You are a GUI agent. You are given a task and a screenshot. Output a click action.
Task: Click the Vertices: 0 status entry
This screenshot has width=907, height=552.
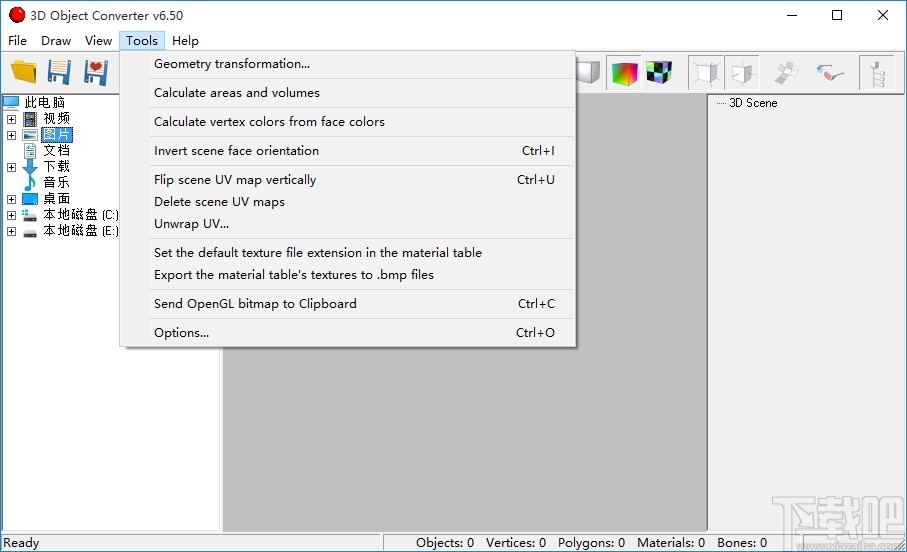516,543
